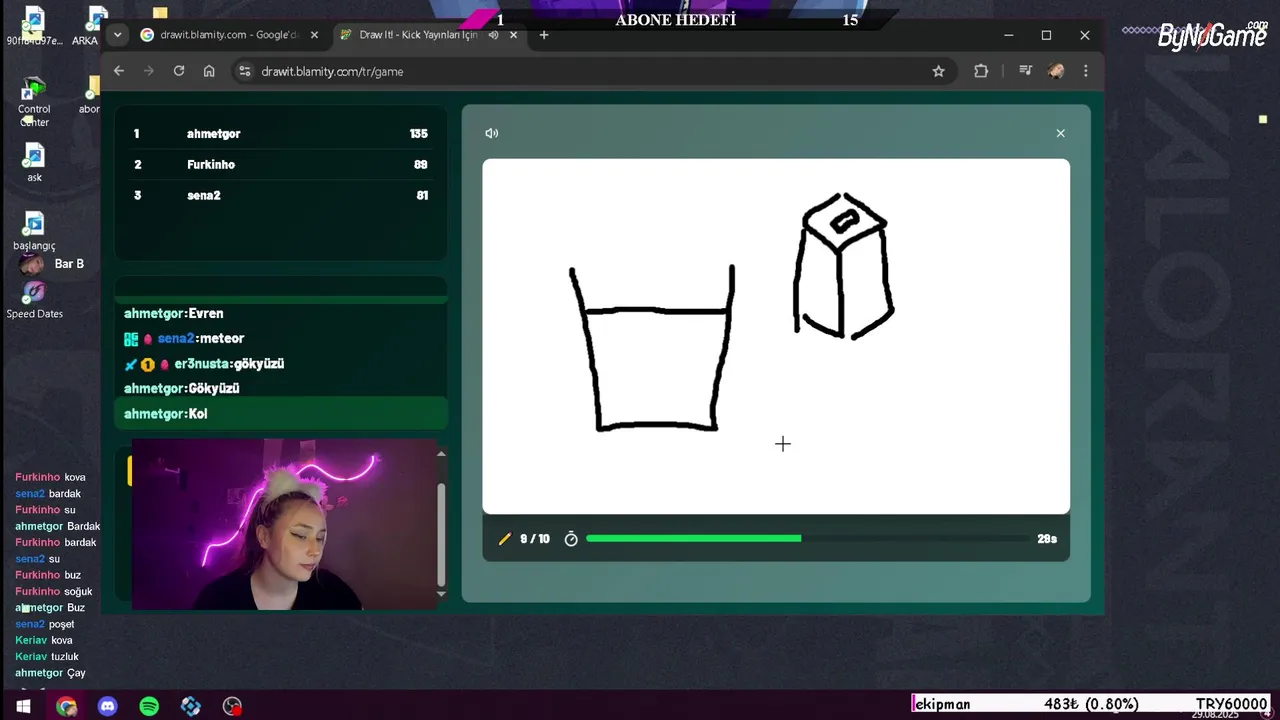
Task: Open Discord from the taskbar
Action: pyautogui.click(x=108, y=706)
